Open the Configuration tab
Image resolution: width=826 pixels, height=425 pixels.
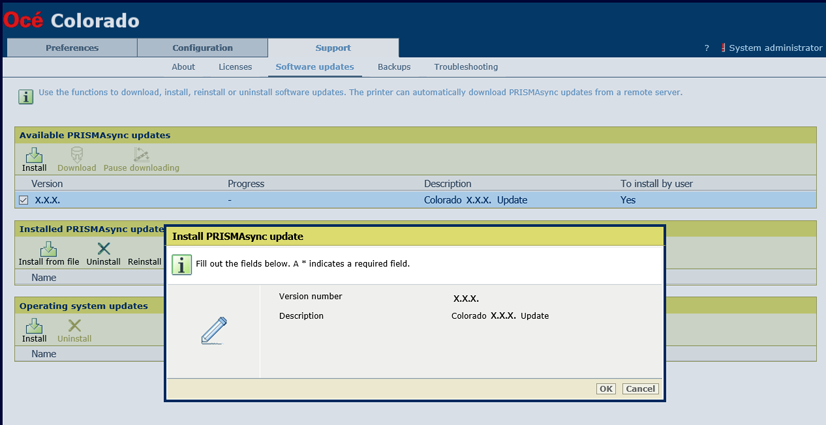click(x=202, y=47)
